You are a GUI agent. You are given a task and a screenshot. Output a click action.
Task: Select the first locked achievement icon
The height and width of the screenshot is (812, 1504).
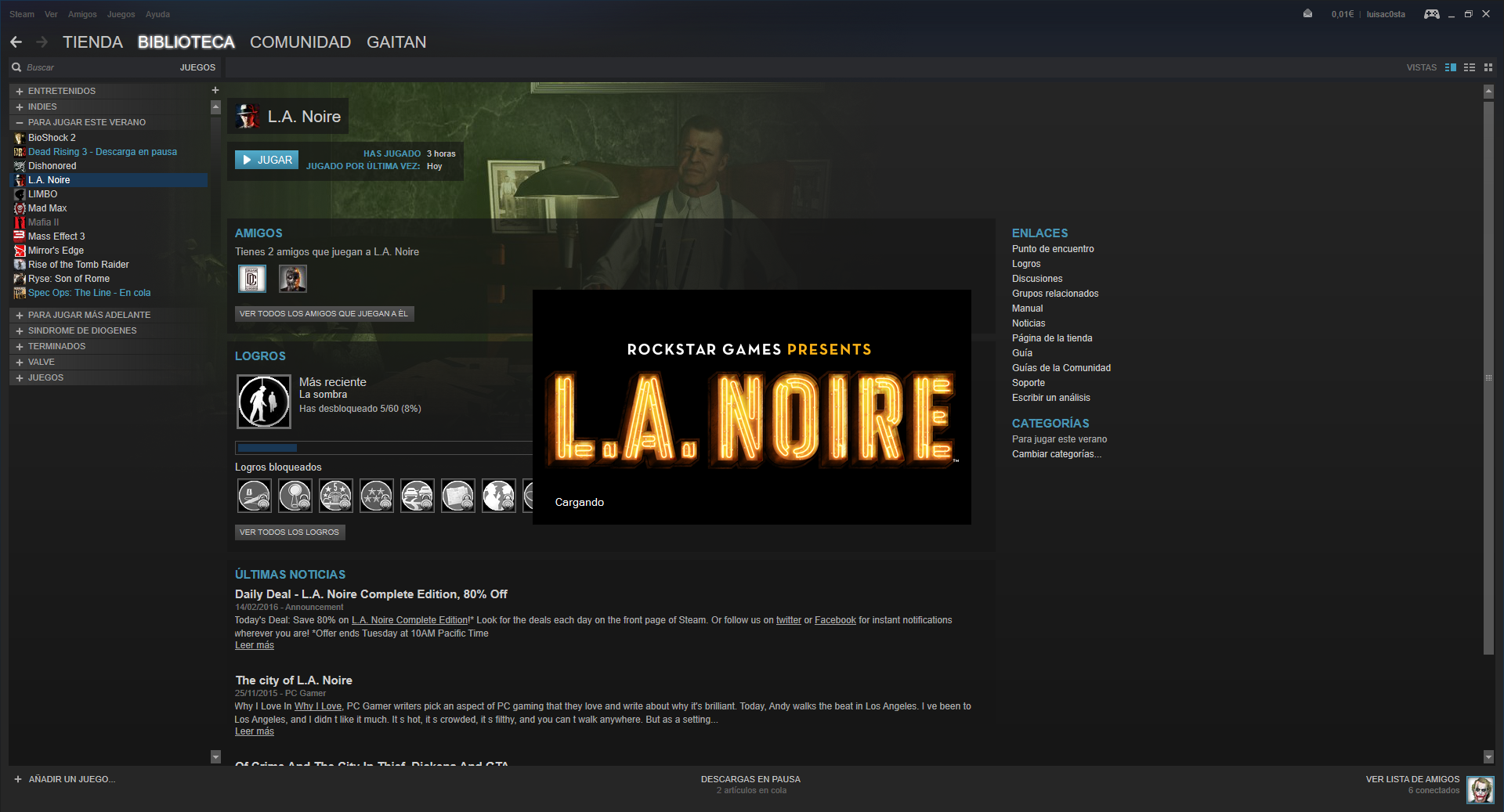tap(255, 496)
